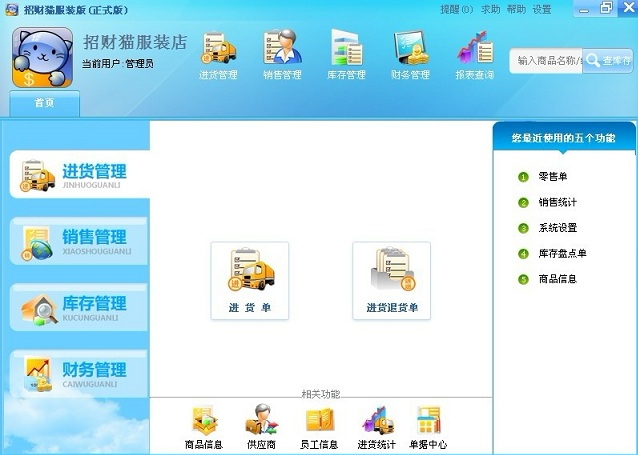Viewport: 638px width, 455px height.
Task: Open 单据中心 related function
Action: coord(428,427)
